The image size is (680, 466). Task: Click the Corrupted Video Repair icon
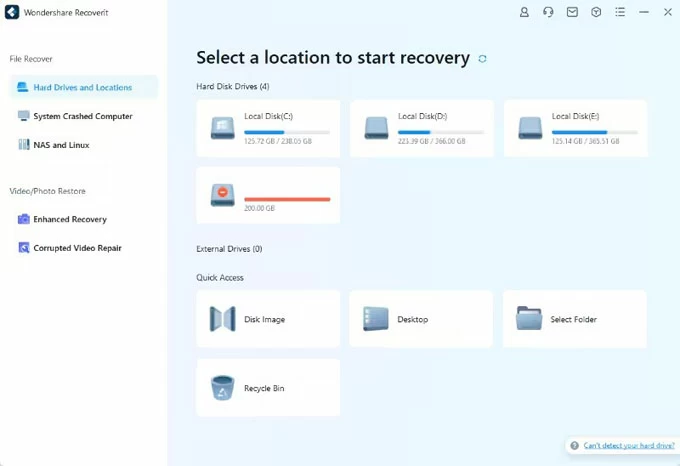[x=23, y=248]
